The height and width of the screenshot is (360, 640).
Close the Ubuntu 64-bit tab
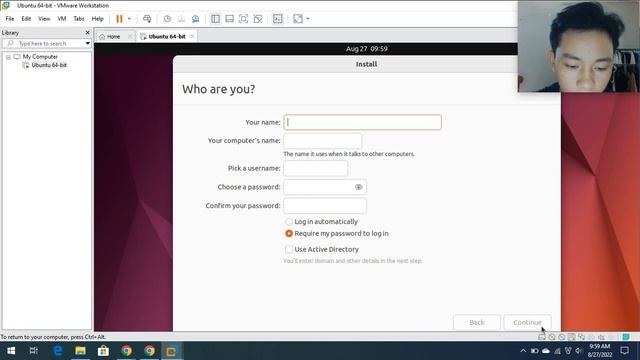pyautogui.click(x=192, y=36)
